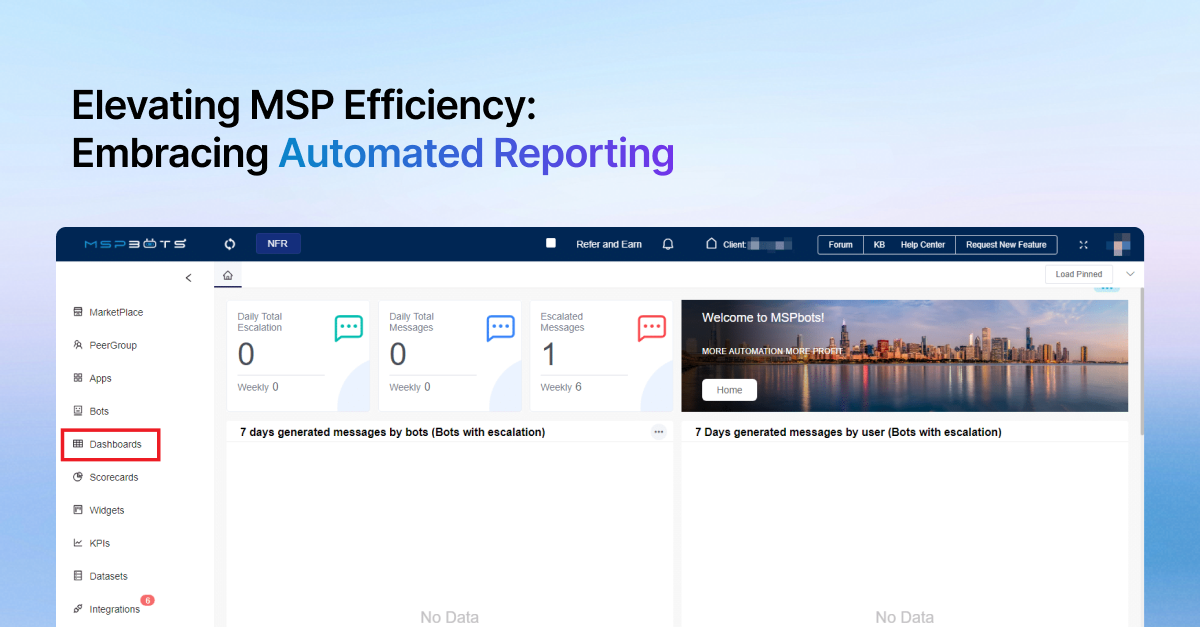The height and width of the screenshot is (627, 1200).
Task: Open the Refer and Earn link
Action: point(609,244)
